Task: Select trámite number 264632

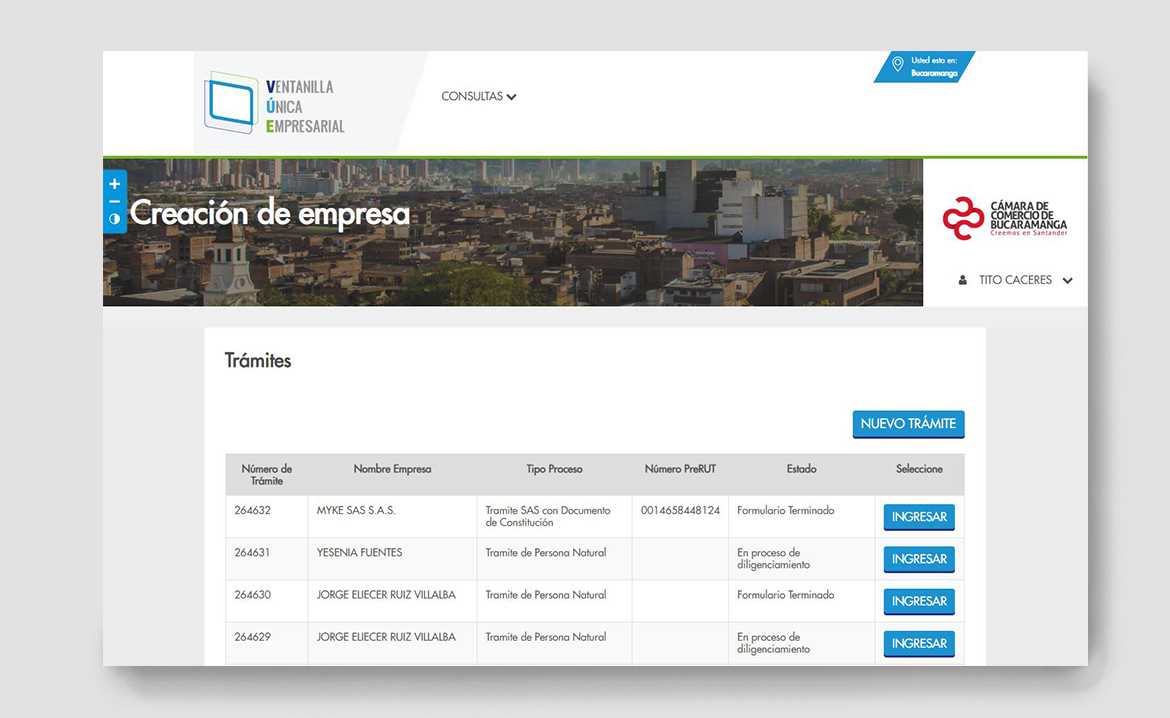Action: point(252,511)
